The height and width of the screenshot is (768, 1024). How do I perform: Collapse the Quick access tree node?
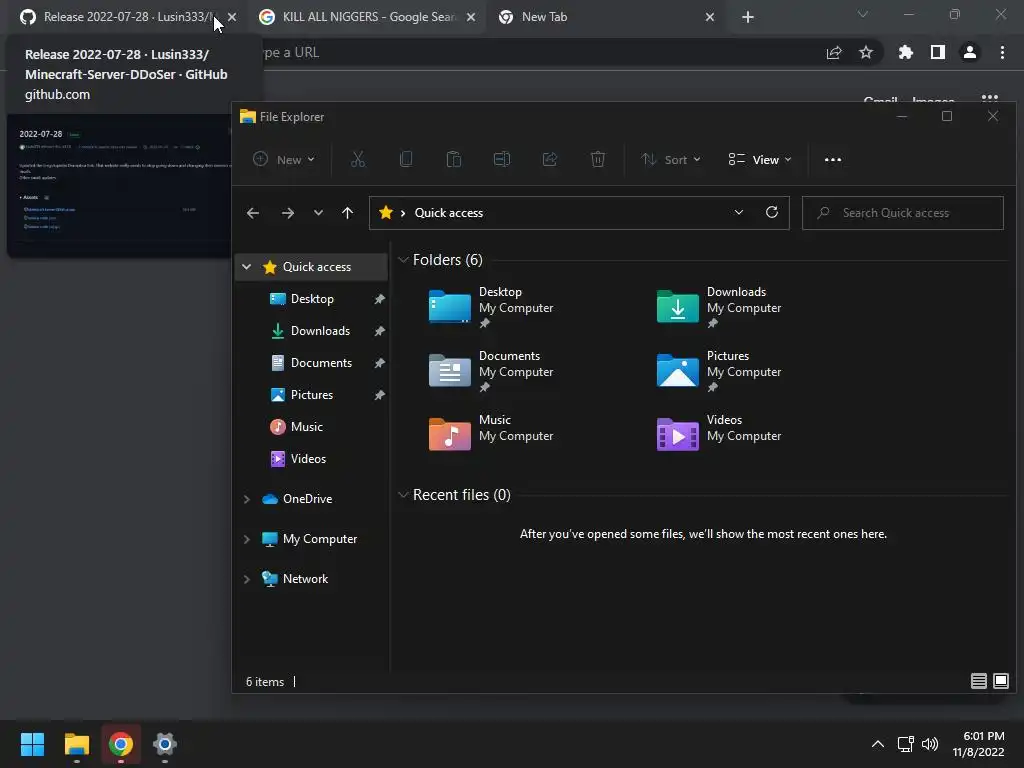pyautogui.click(x=246, y=266)
